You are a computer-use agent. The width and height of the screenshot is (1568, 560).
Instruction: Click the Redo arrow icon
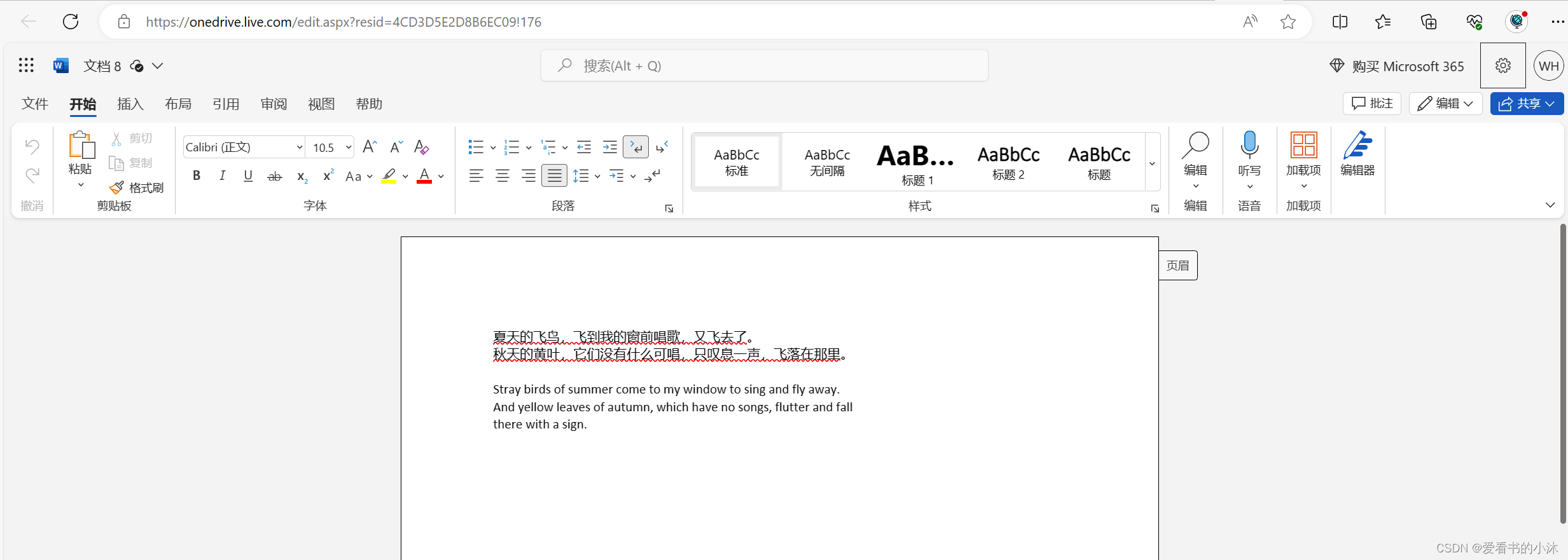pos(32,175)
